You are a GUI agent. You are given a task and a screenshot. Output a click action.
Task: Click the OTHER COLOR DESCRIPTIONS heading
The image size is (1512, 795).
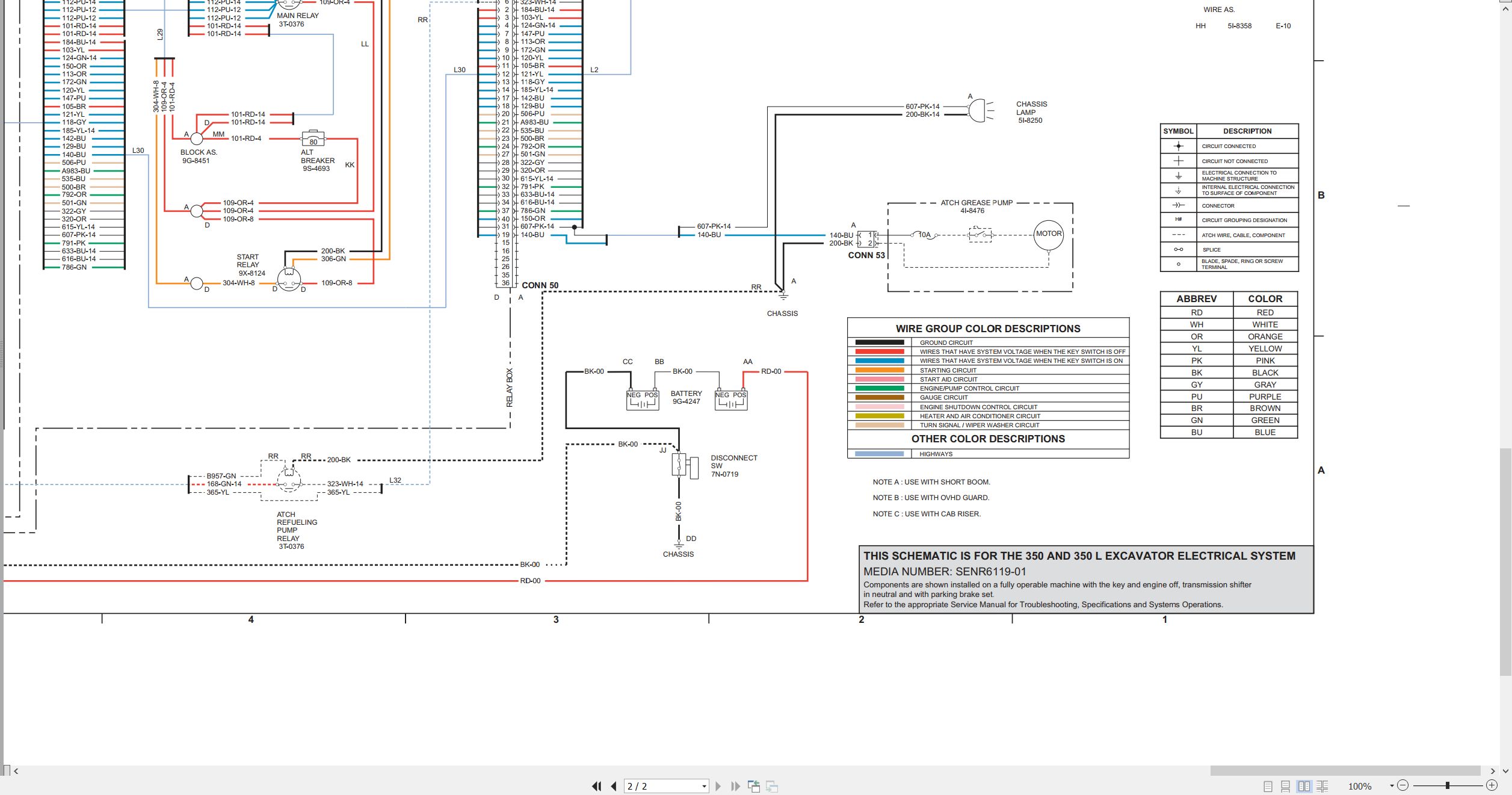988,439
